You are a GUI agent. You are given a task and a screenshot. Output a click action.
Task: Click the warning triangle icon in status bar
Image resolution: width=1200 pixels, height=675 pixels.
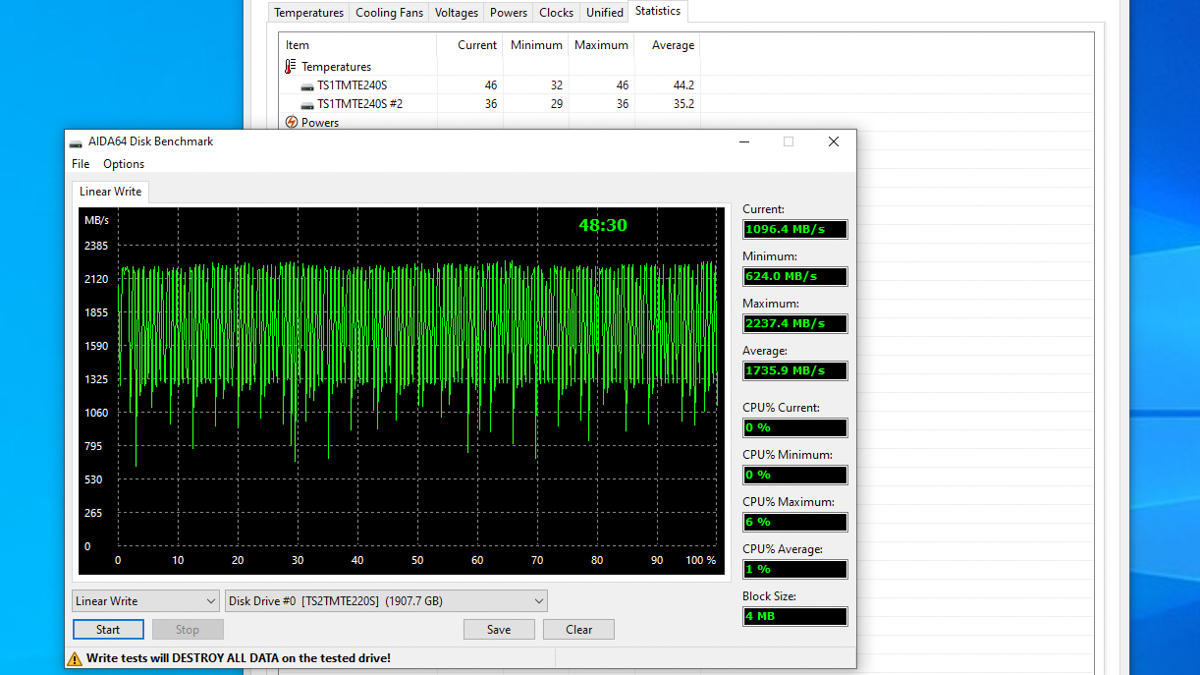coord(75,659)
